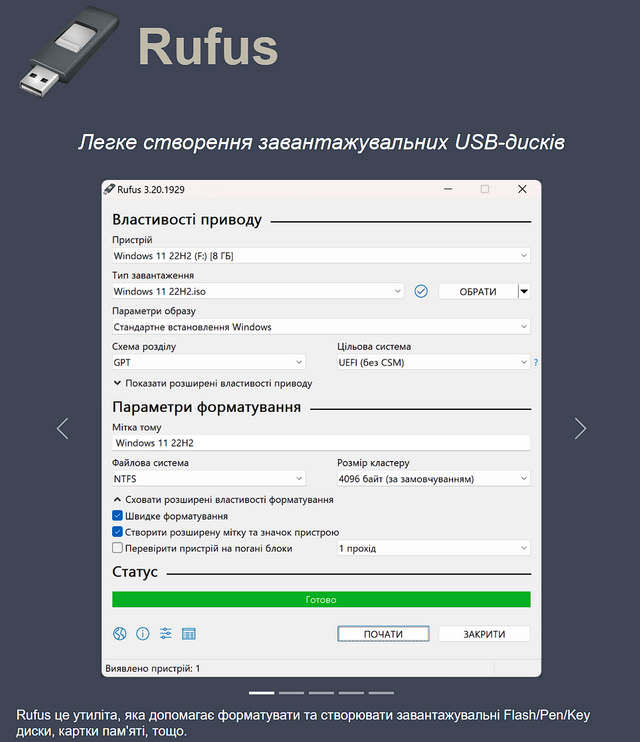Disable Створити розширену мітку та значок пристрою

click(117, 532)
